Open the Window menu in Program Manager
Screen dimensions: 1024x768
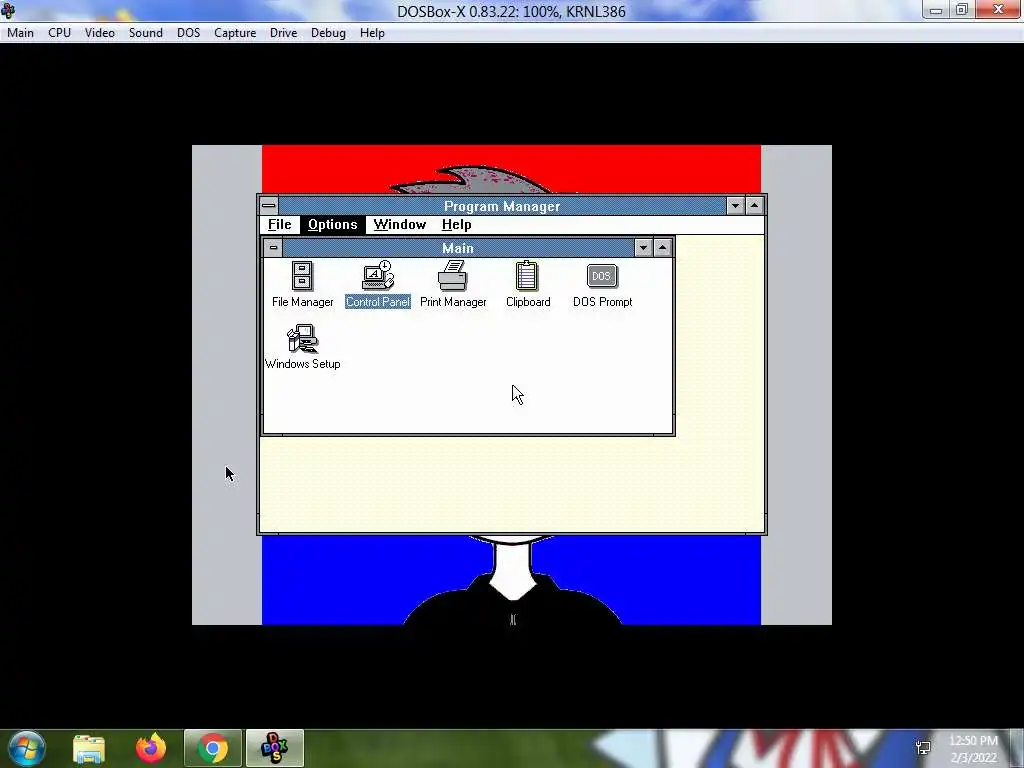tap(400, 225)
